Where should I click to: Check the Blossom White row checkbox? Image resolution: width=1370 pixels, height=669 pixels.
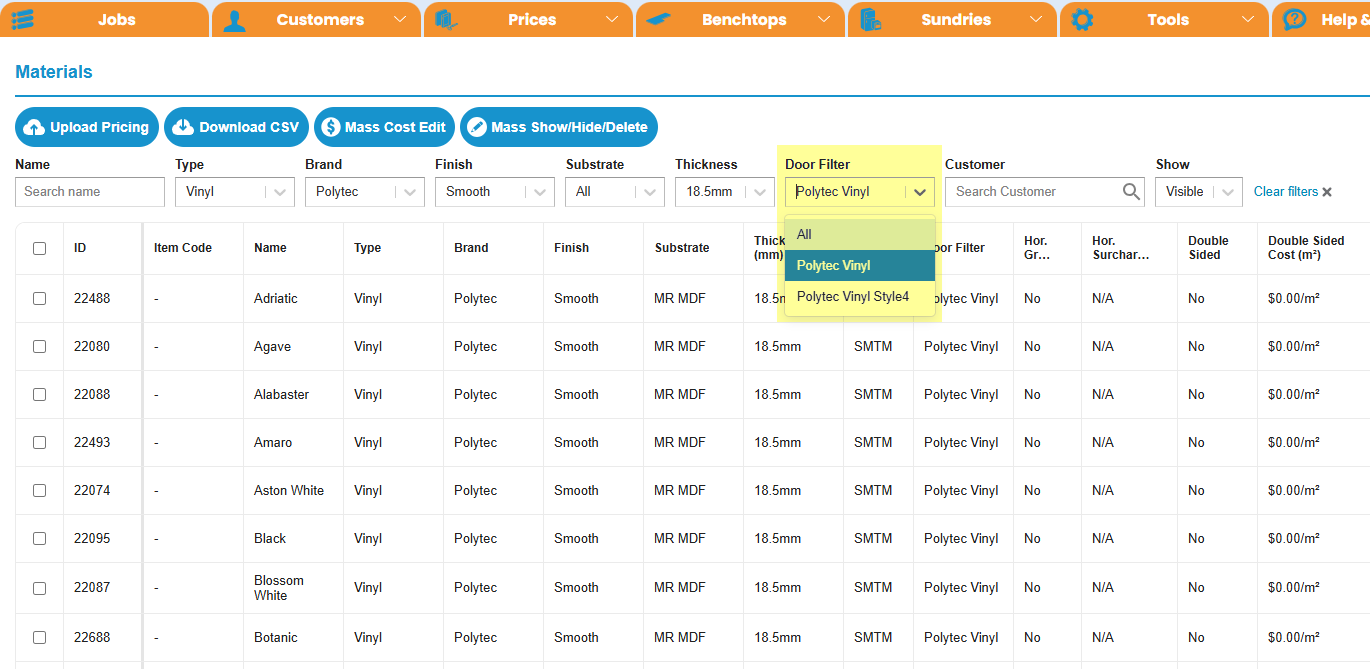(x=39, y=588)
